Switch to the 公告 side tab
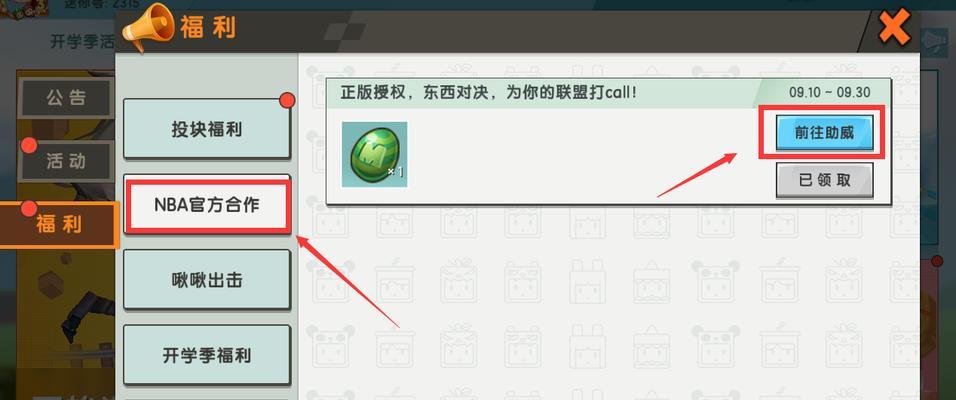The width and height of the screenshot is (956, 400). [66, 98]
